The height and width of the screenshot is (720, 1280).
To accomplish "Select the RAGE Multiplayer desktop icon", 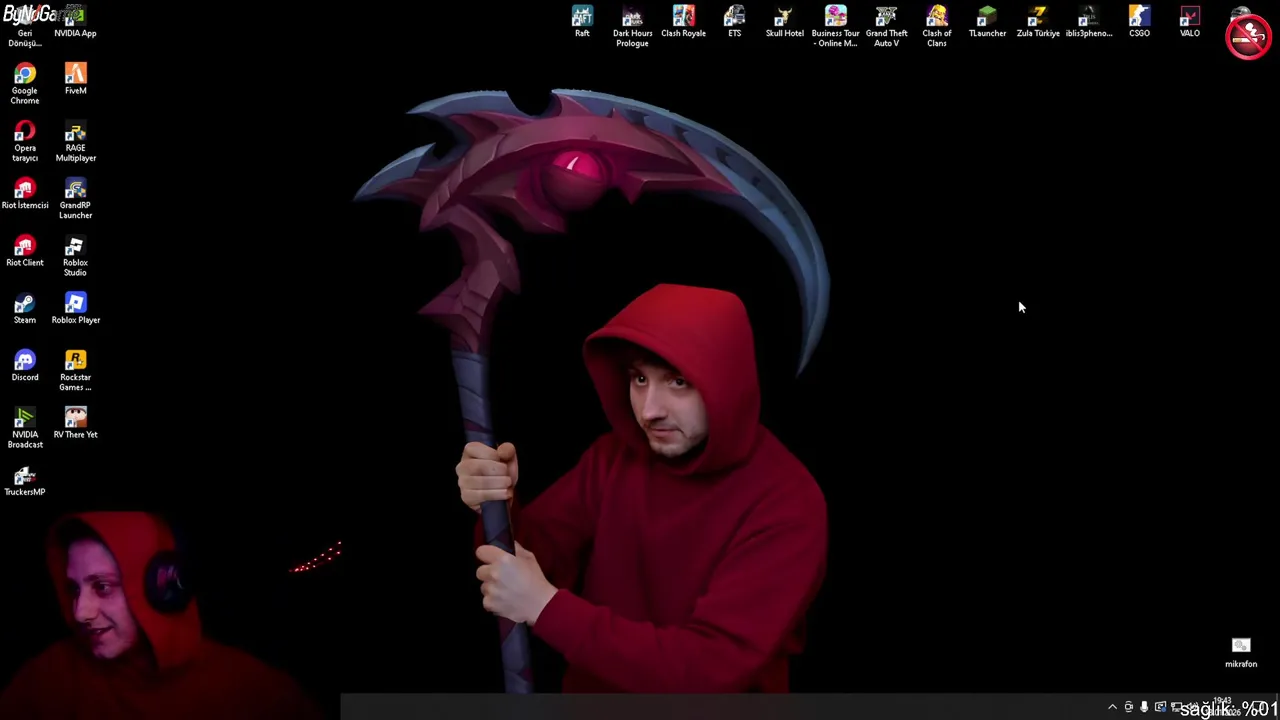I will (75, 141).
